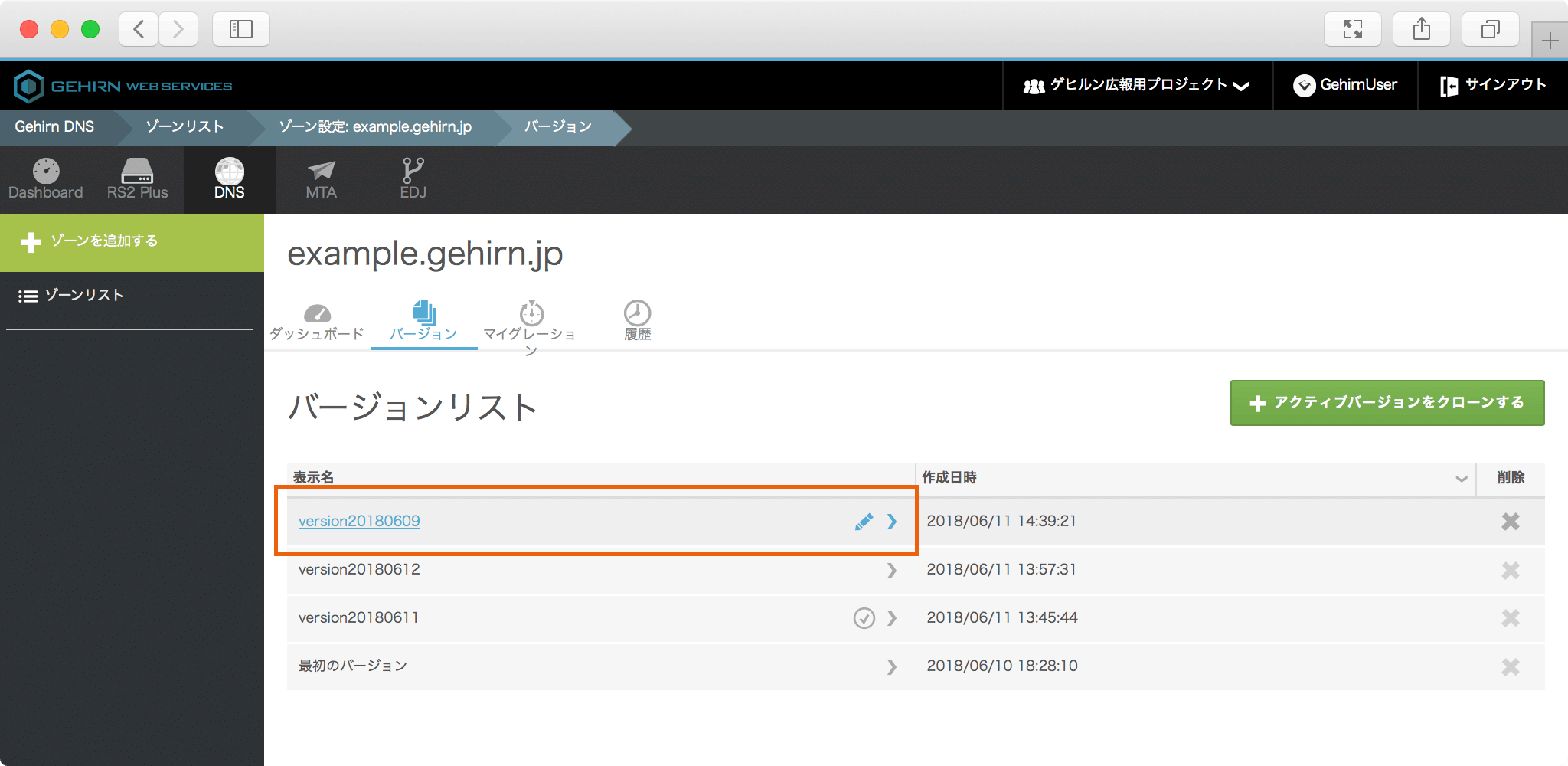Click サインアウト to sign out
Screen dimensions: 1568x766
coord(1493,85)
